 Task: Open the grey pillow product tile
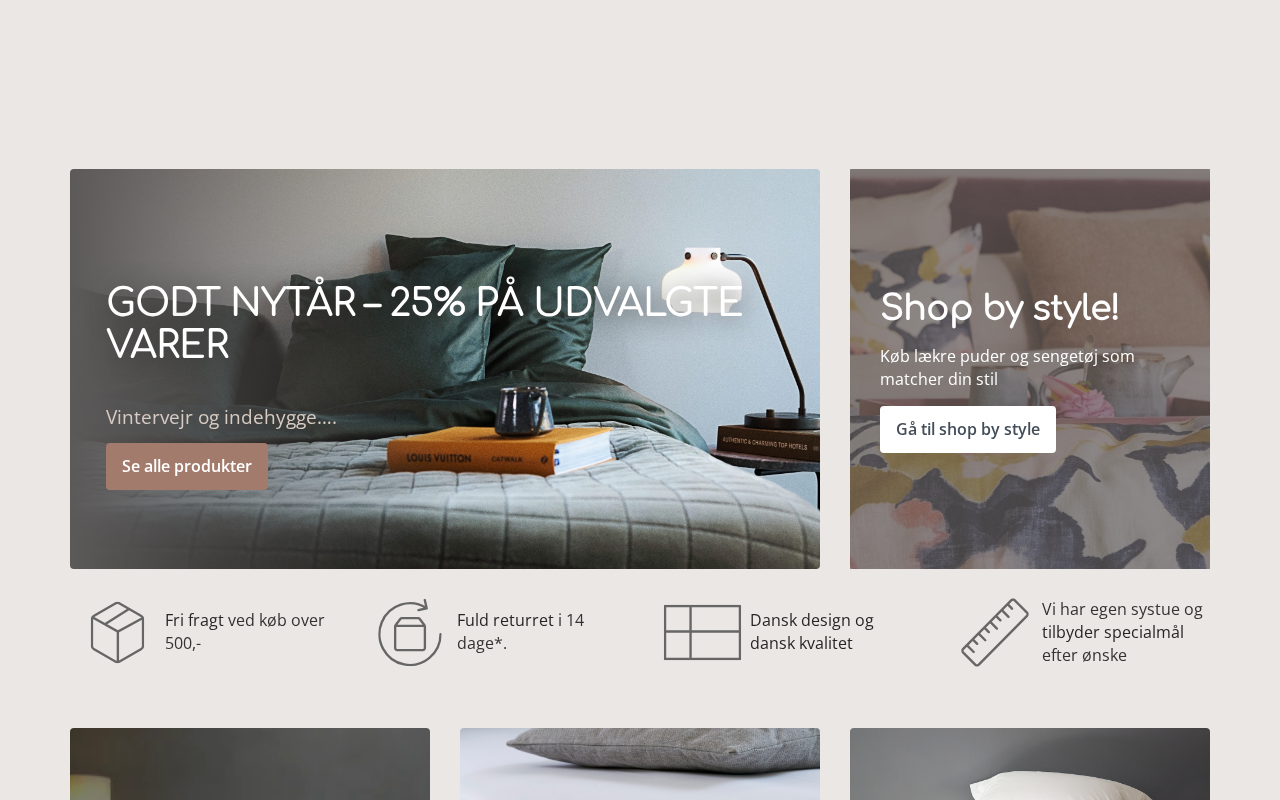coord(640,764)
